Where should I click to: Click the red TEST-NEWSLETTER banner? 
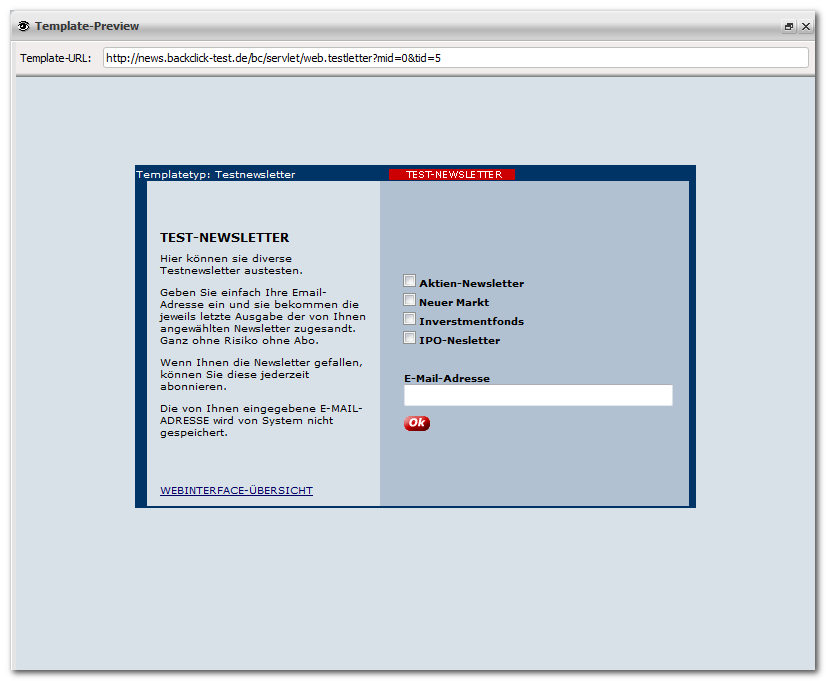coord(452,174)
